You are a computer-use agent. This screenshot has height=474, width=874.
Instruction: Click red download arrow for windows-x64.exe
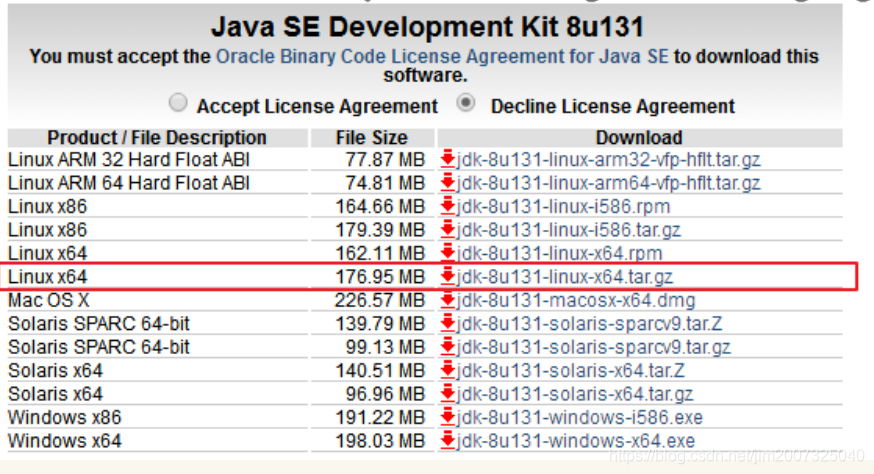tap(448, 440)
